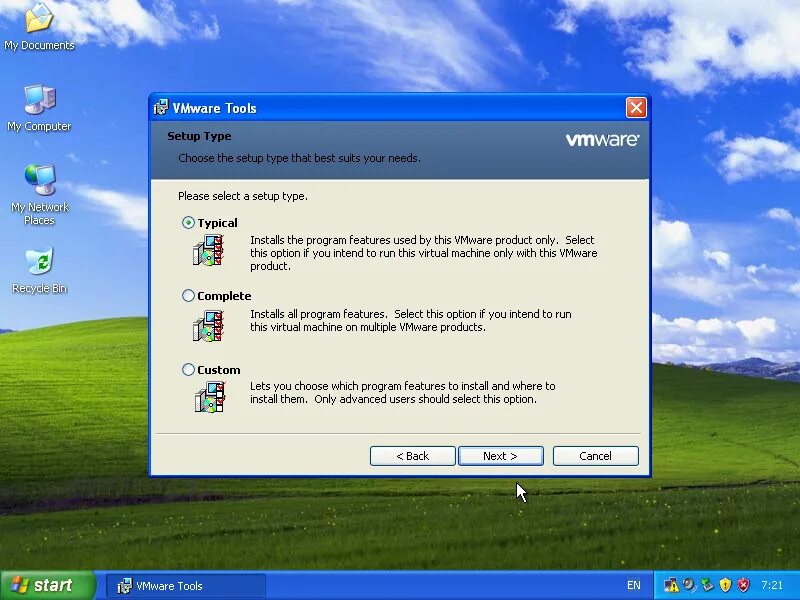
Task: Click the 'Custom' option label
Action: coord(219,370)
